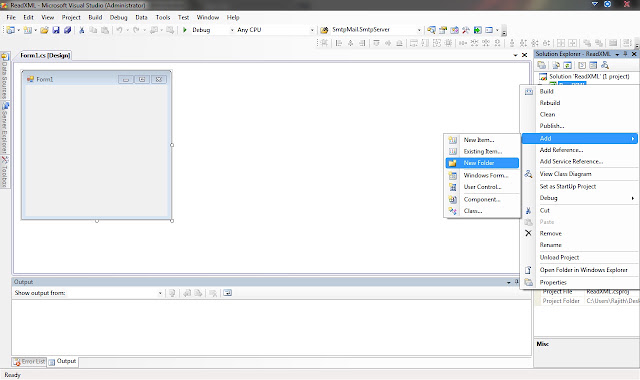Click Solution Explorer View Code icon

pyautogui.click(x=582, y=65)
